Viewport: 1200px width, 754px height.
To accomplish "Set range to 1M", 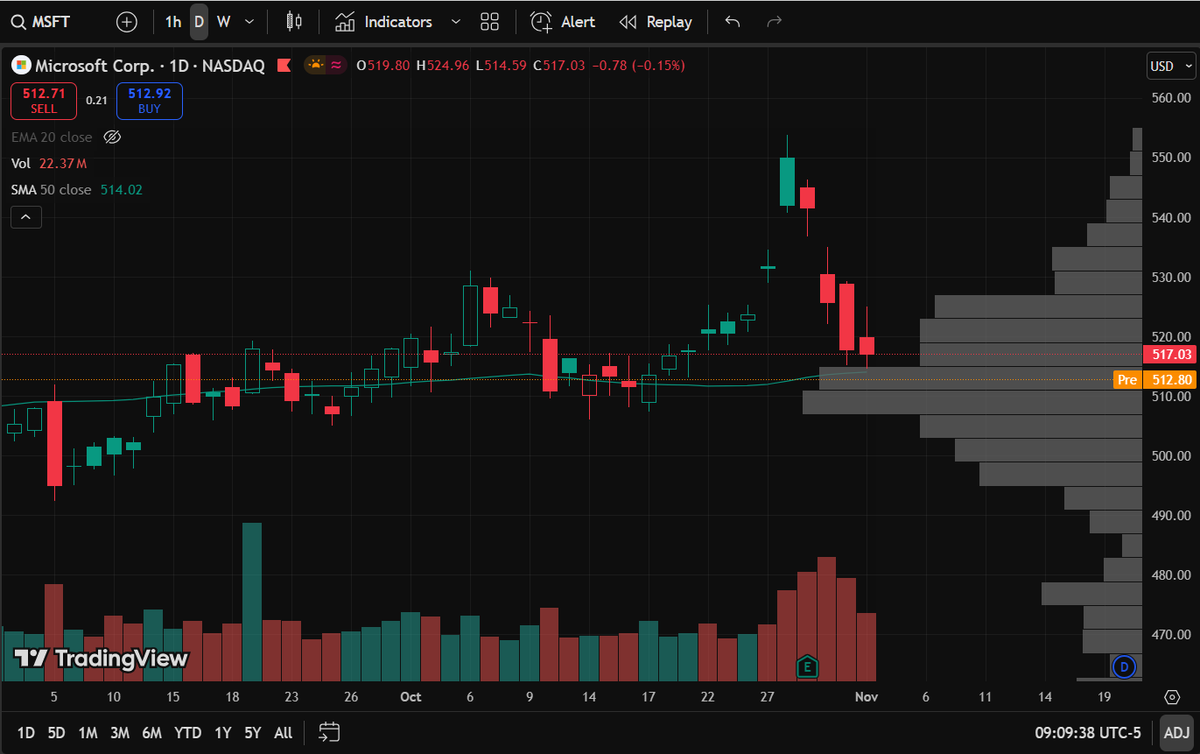I will 88,733.
